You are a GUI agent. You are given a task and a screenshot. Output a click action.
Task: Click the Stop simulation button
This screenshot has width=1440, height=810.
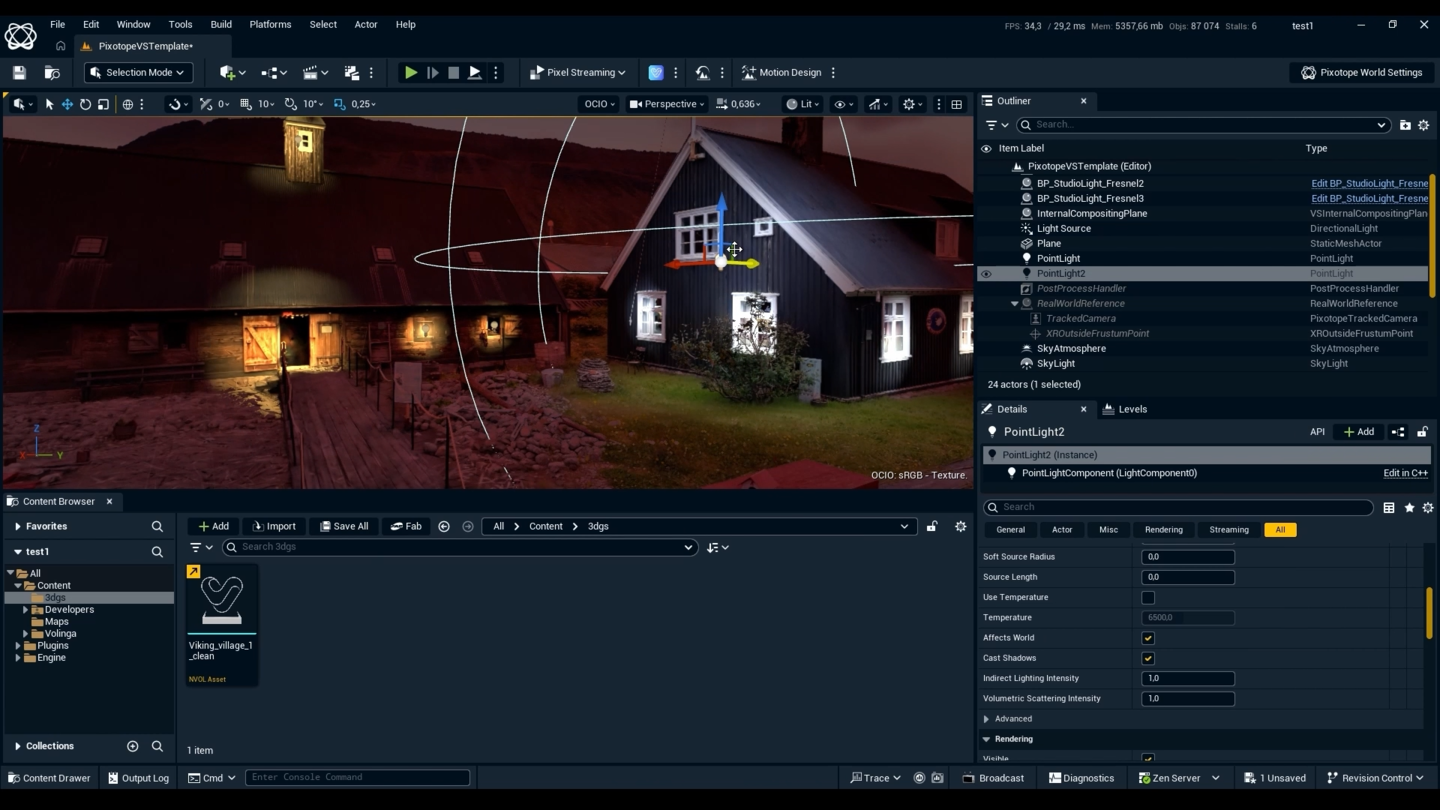point(453,73)
